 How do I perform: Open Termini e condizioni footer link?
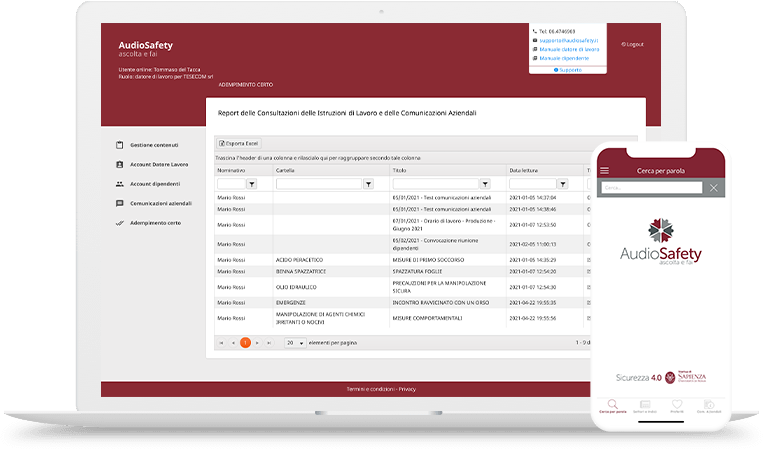(x=370, y=389)
